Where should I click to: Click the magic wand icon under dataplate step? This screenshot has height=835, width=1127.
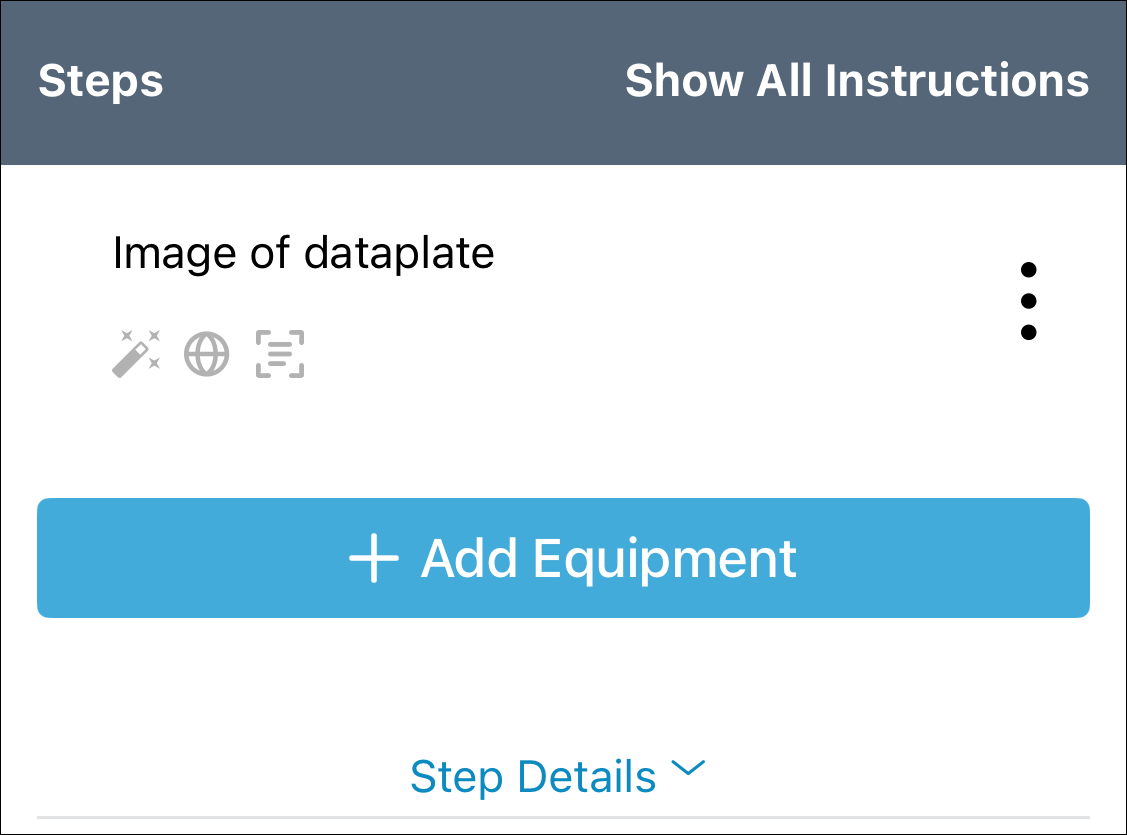(135, 354)
